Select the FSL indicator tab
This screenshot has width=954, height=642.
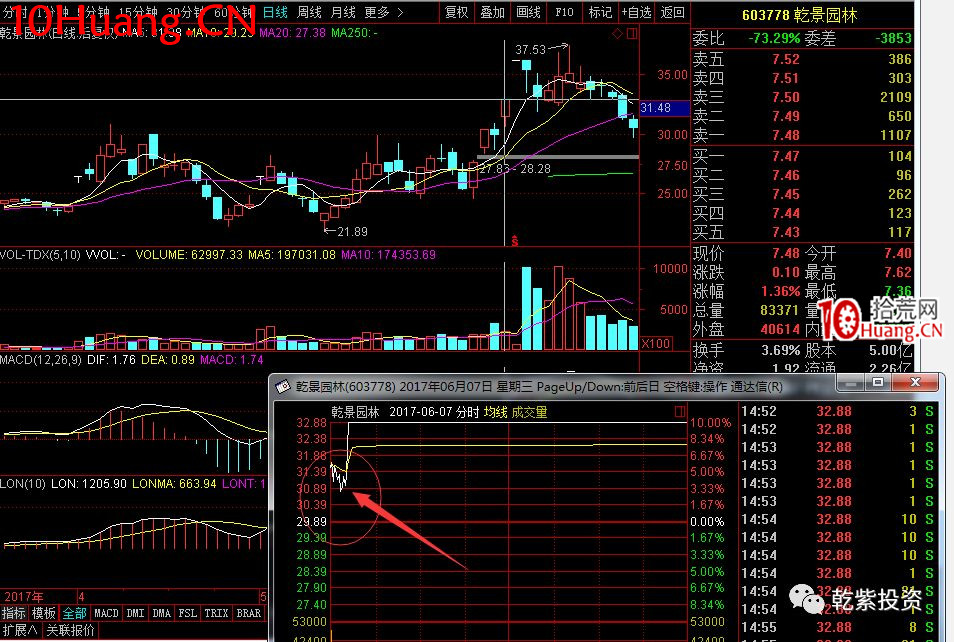pos(188,613)
